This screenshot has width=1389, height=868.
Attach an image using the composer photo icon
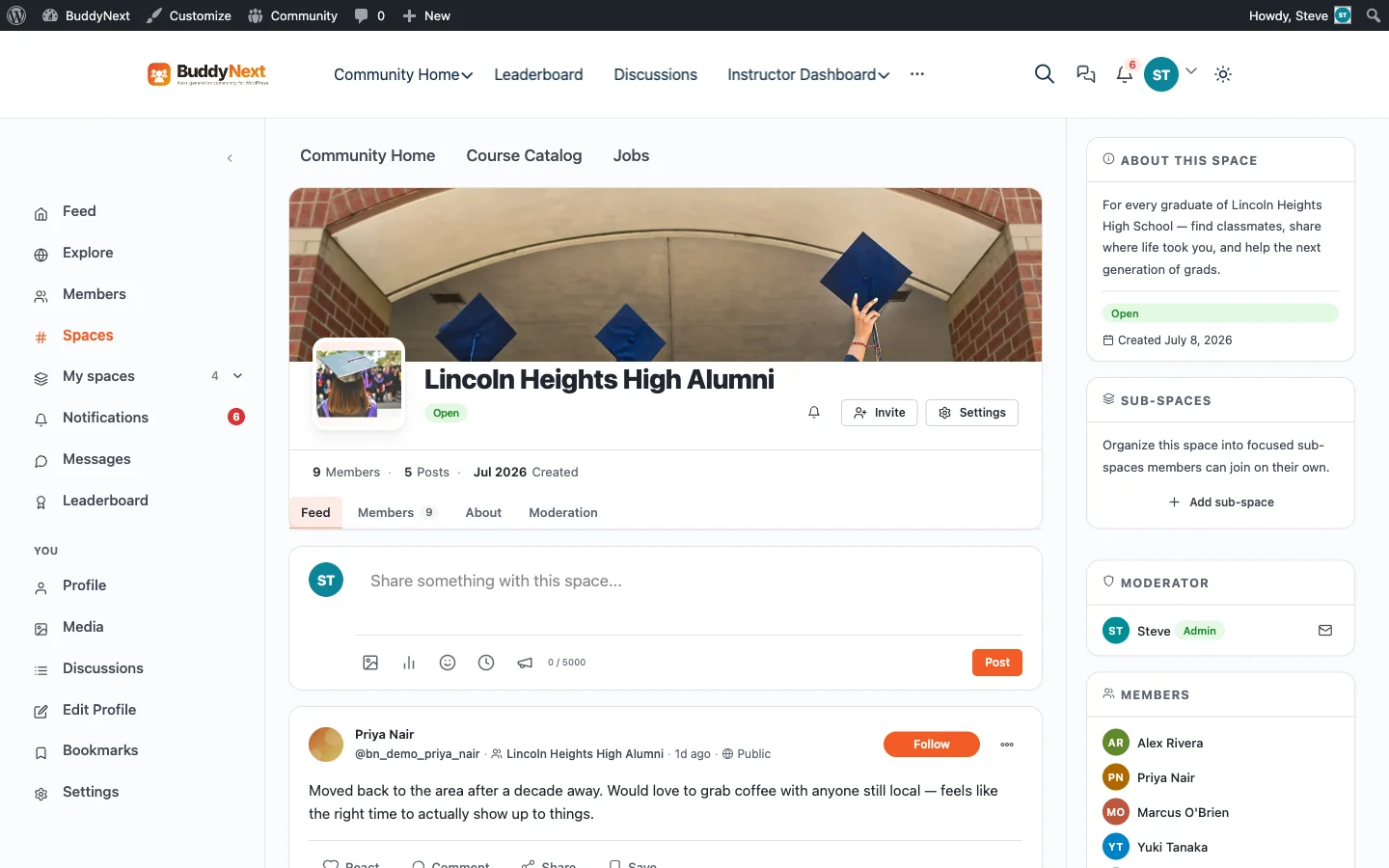coord(370,663)
